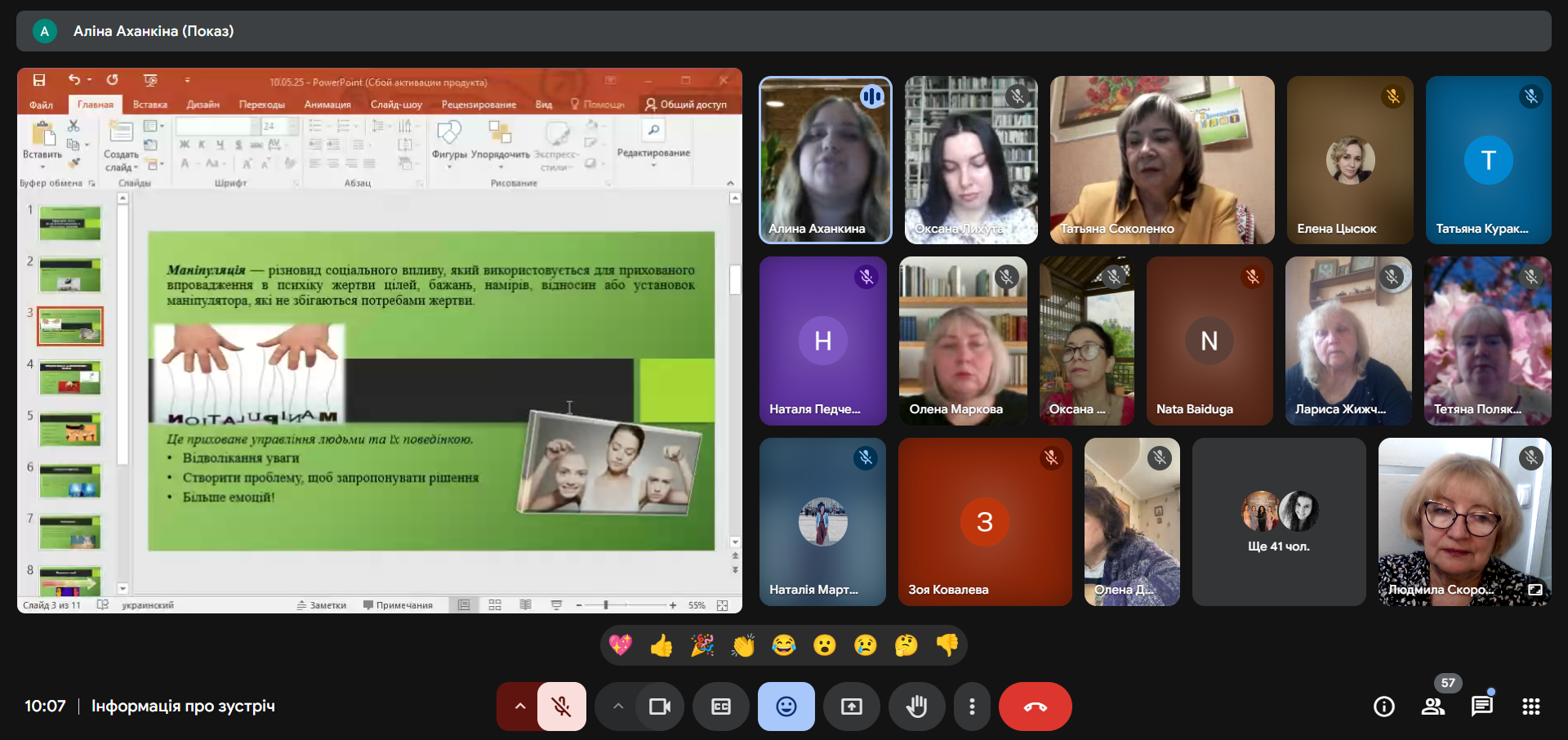Screen dimensions: 1568x740
Task: Open the raise hand control
Action: point(916,707)
